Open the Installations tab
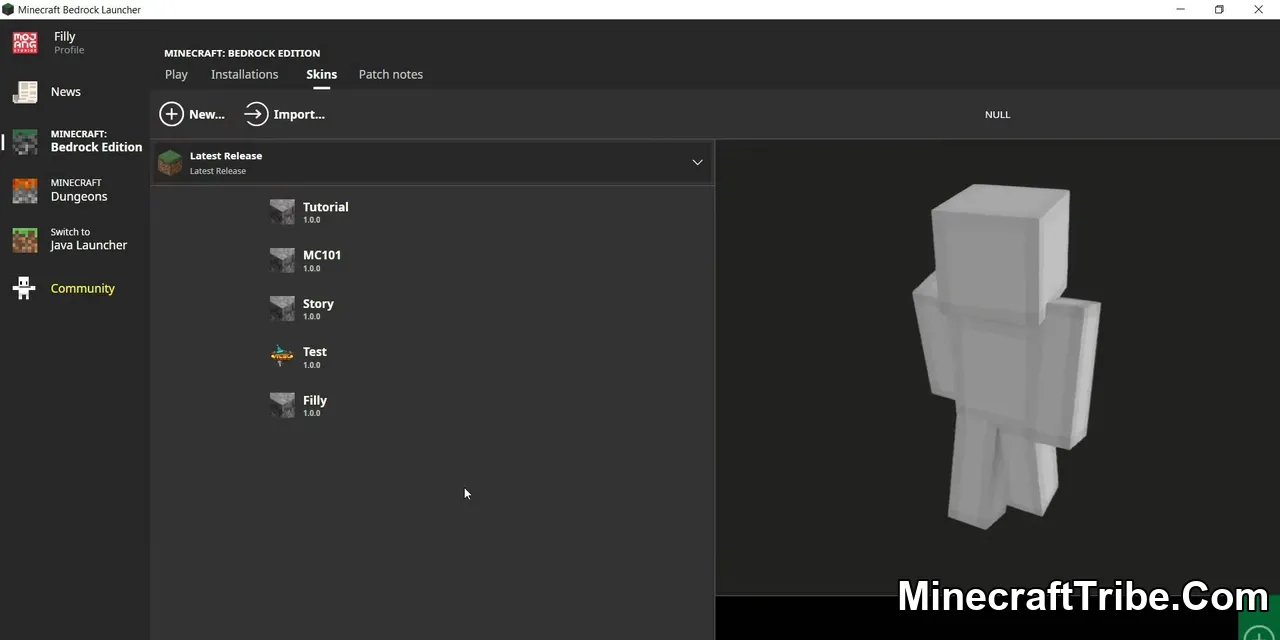This screenshot has width=1280, height=640. (x=244, y=74)
